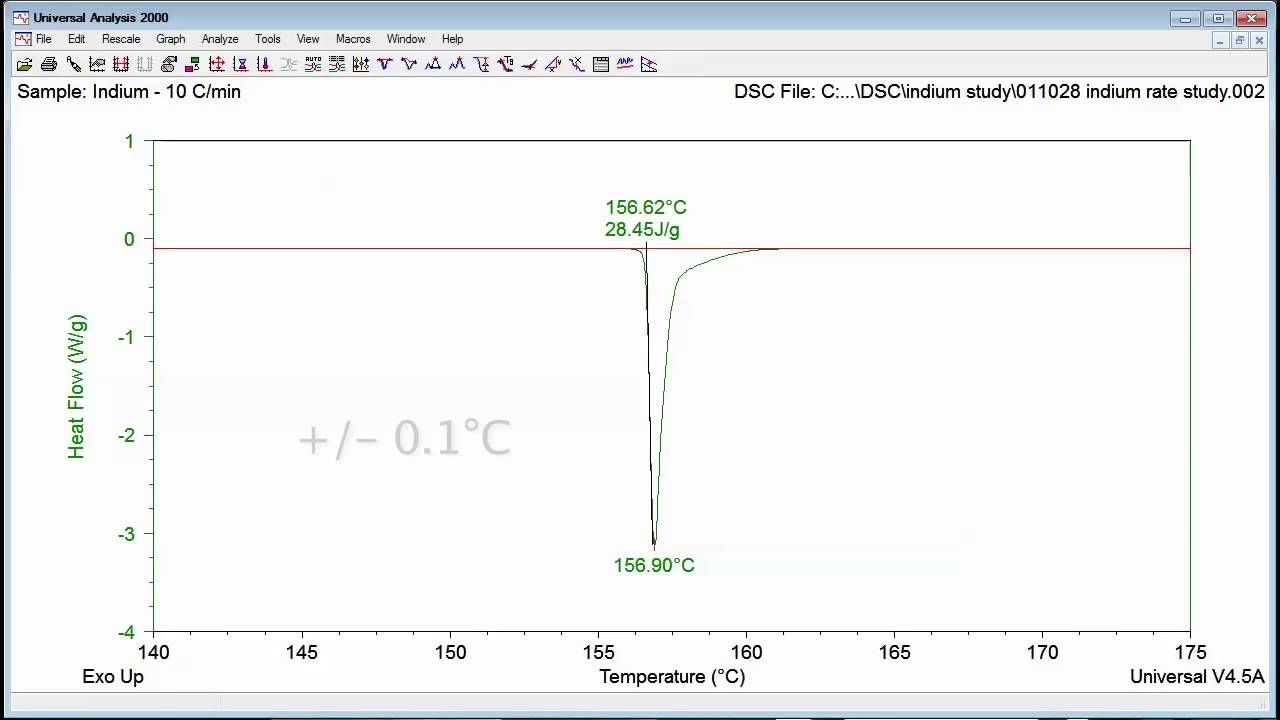Toggle the data limits hourglass tool
The height and width of the screenshot is (720, 1280).
point(240,64)
